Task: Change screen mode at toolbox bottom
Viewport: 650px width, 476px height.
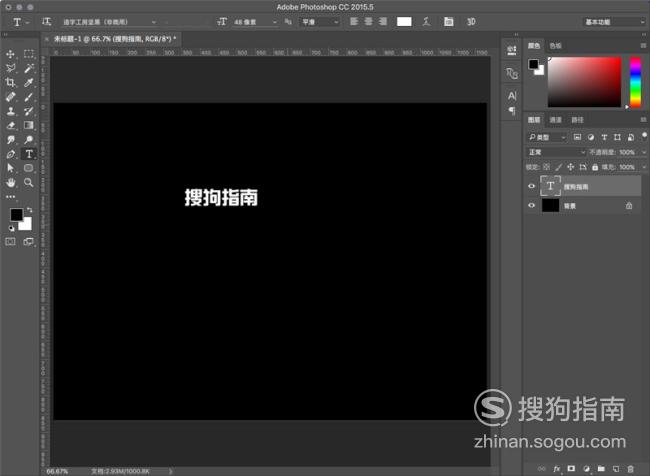Action: [x=29, y=242]
